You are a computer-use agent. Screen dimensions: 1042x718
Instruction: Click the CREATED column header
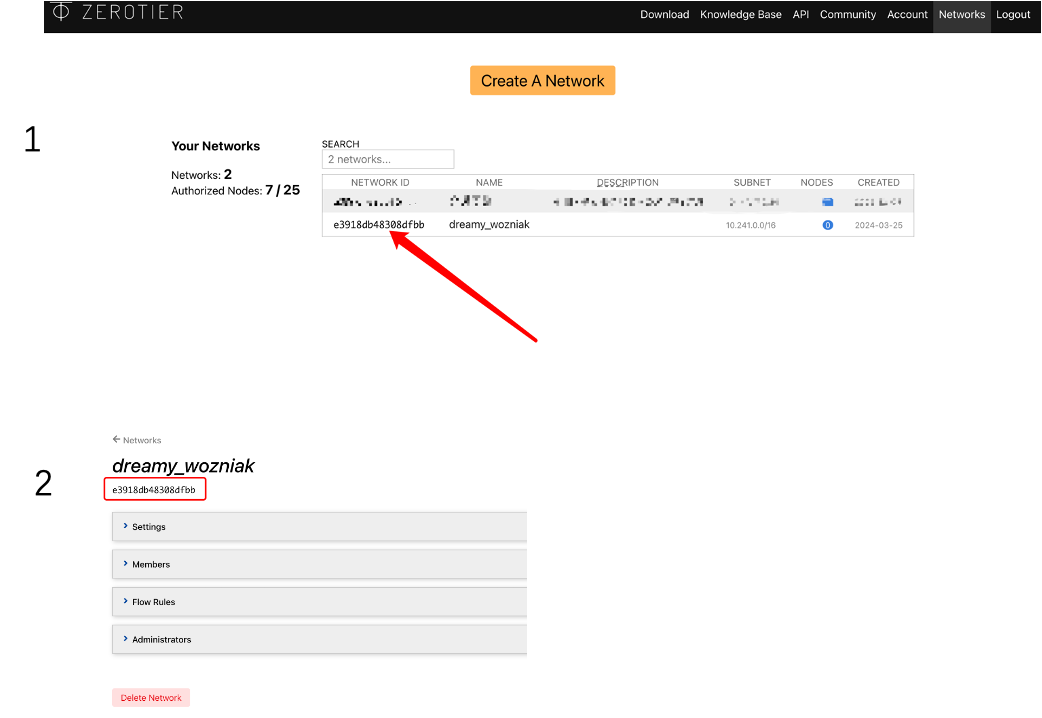click(878, 182)
